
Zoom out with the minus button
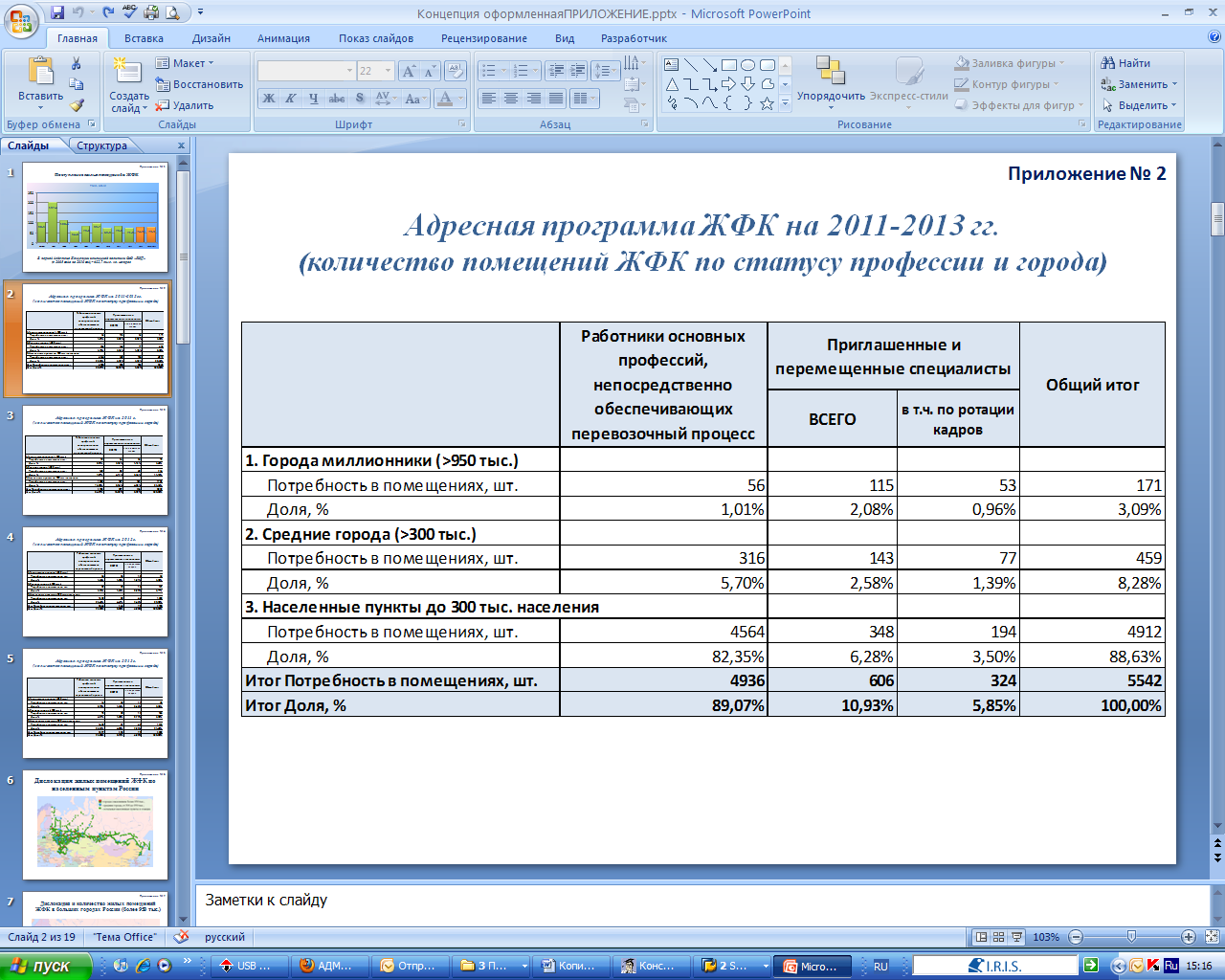tap(1076, 937)
